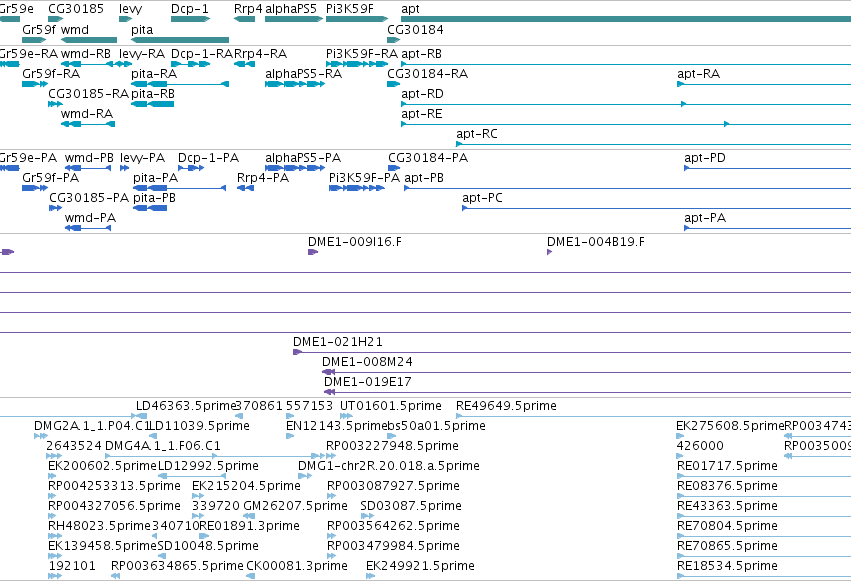Click the levy gene label
851x581 pixels.
pyautogui.click(x=130, y=9)
